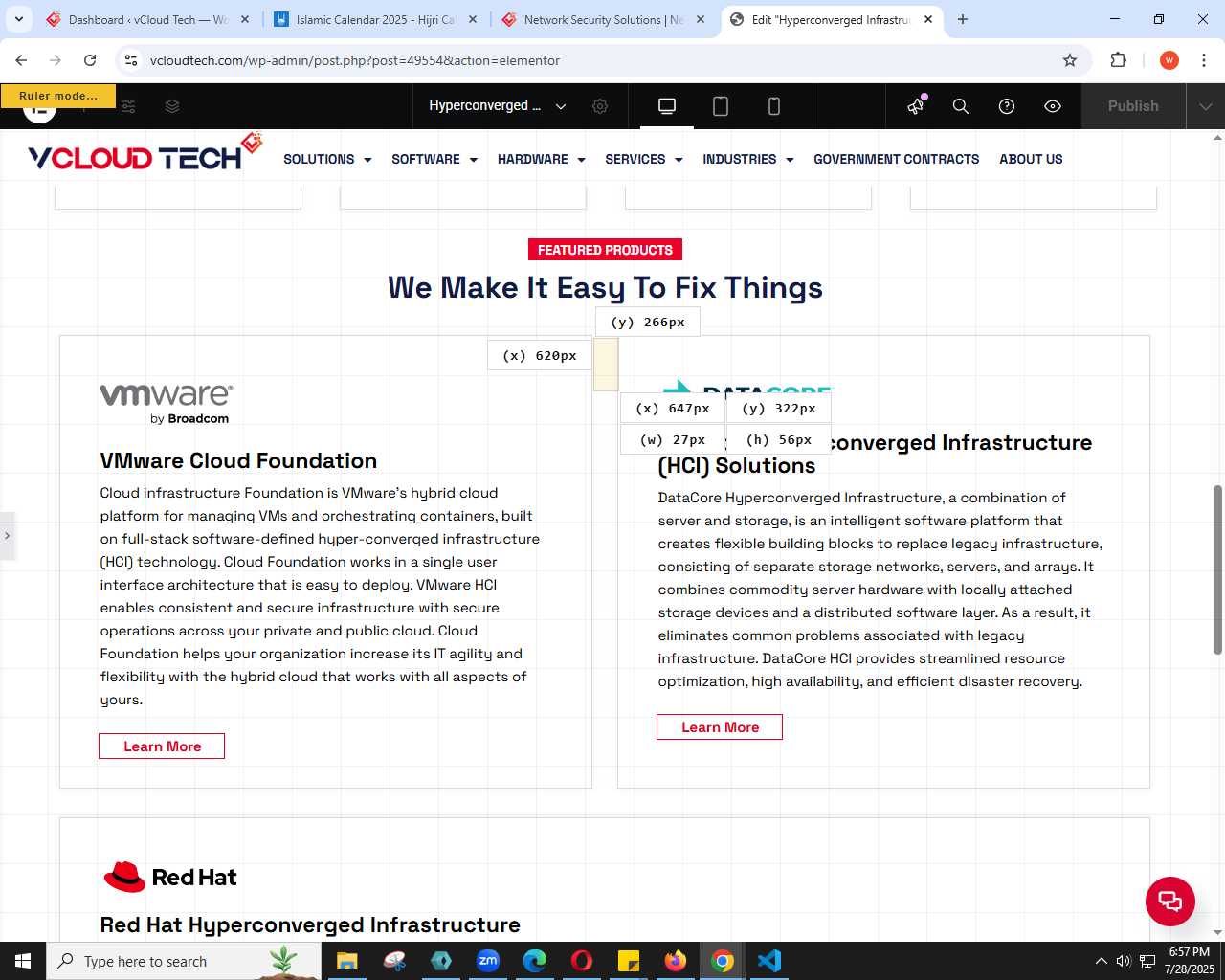The image size is (1225, 980).
Task: Expand the Elementor side panel arrow
Action: (x=7, y=535)
